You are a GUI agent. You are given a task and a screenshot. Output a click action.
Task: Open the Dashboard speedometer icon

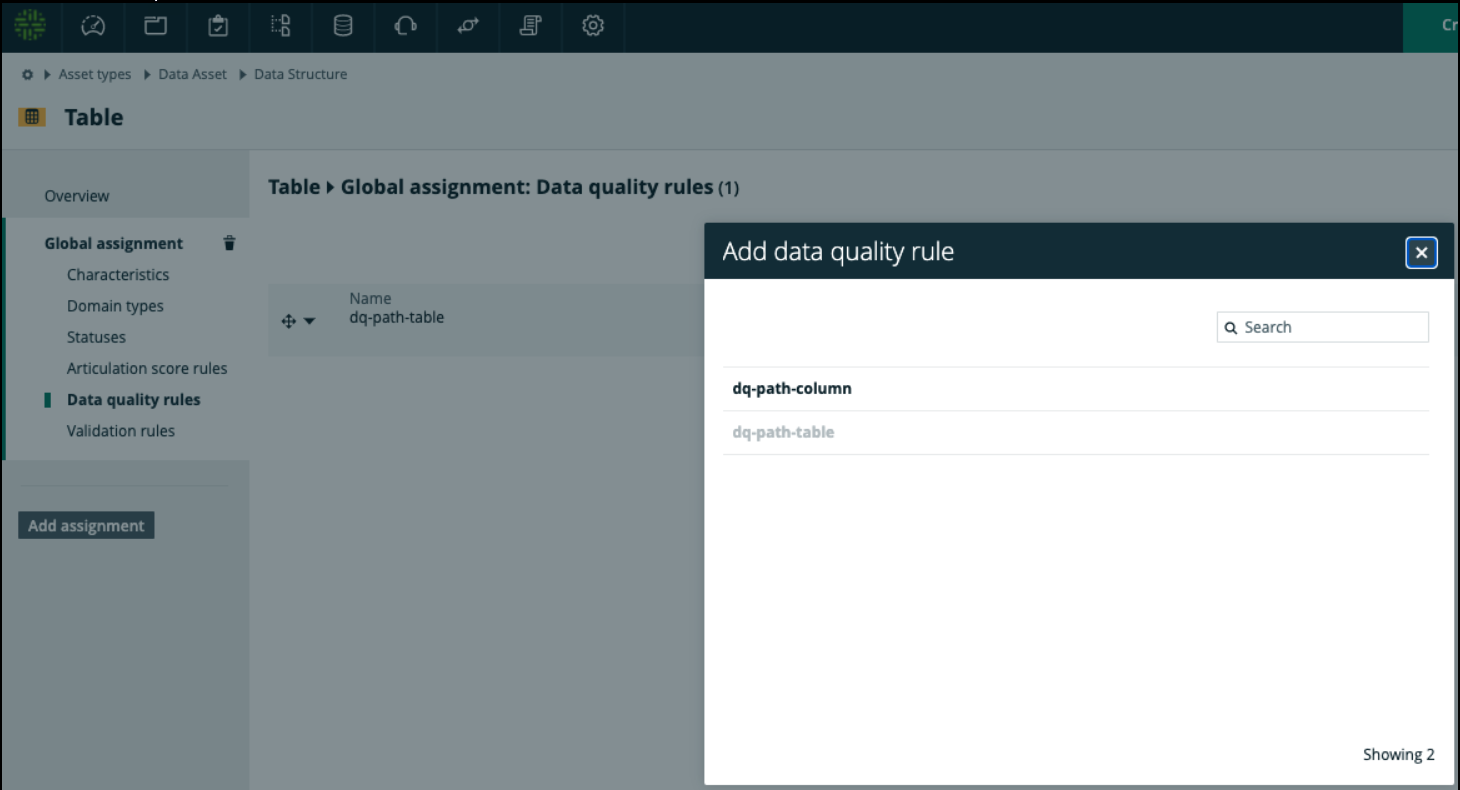click(92, 27)
